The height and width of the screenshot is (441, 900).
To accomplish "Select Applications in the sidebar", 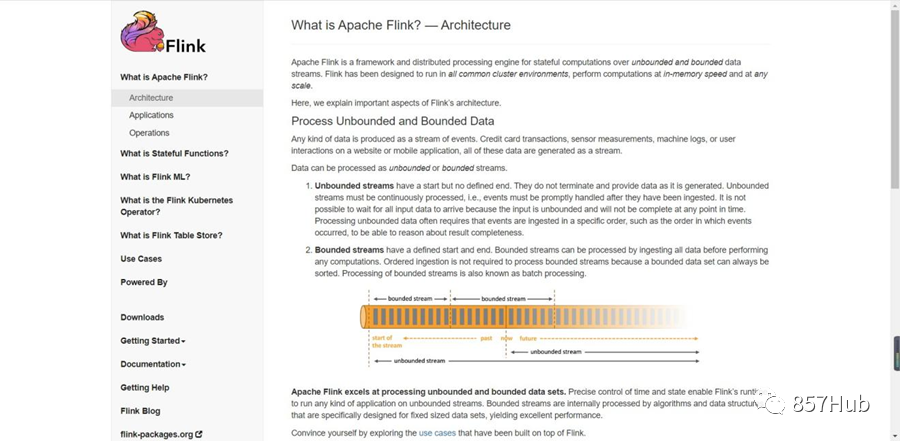I will [x=151, y=115].
